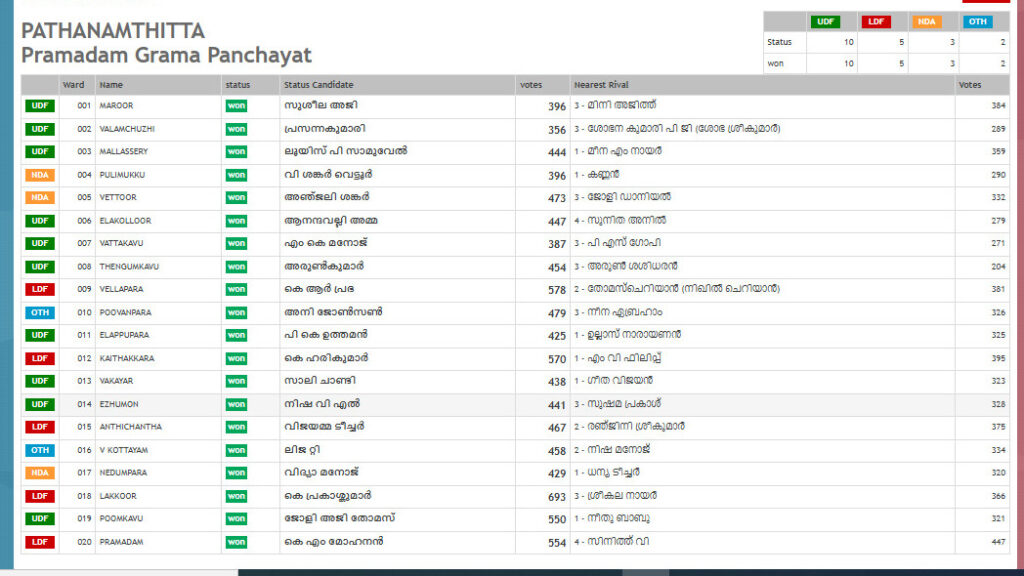Click the Ward column header
This screenshot has height=576, width=1024.
click(73, 85)
